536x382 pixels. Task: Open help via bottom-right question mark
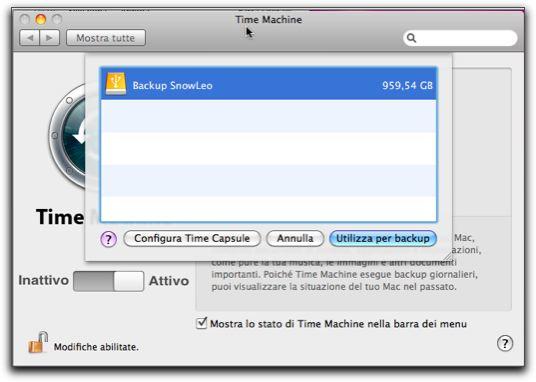click(505, 343)
